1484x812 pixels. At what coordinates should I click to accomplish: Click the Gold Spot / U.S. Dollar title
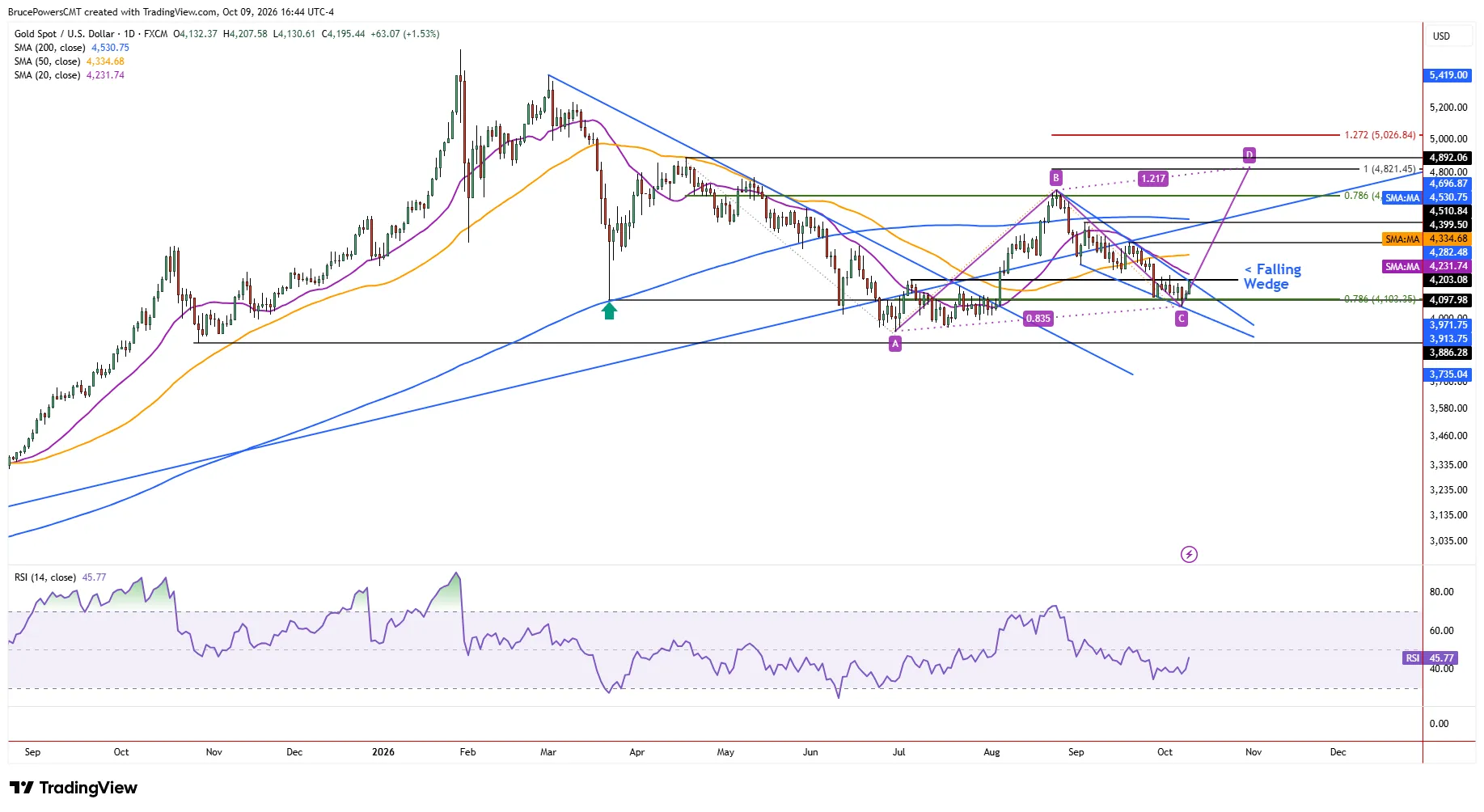click(65, 34)
